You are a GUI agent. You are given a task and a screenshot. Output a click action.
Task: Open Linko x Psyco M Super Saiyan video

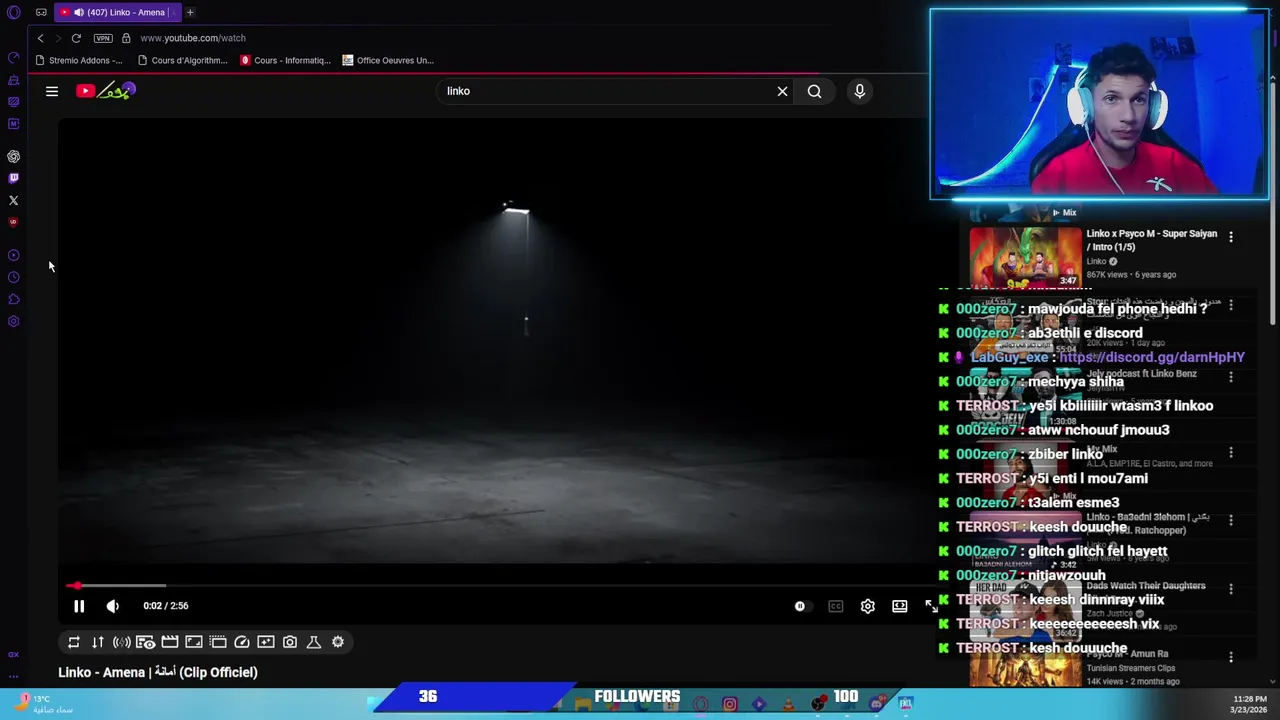1151,240
